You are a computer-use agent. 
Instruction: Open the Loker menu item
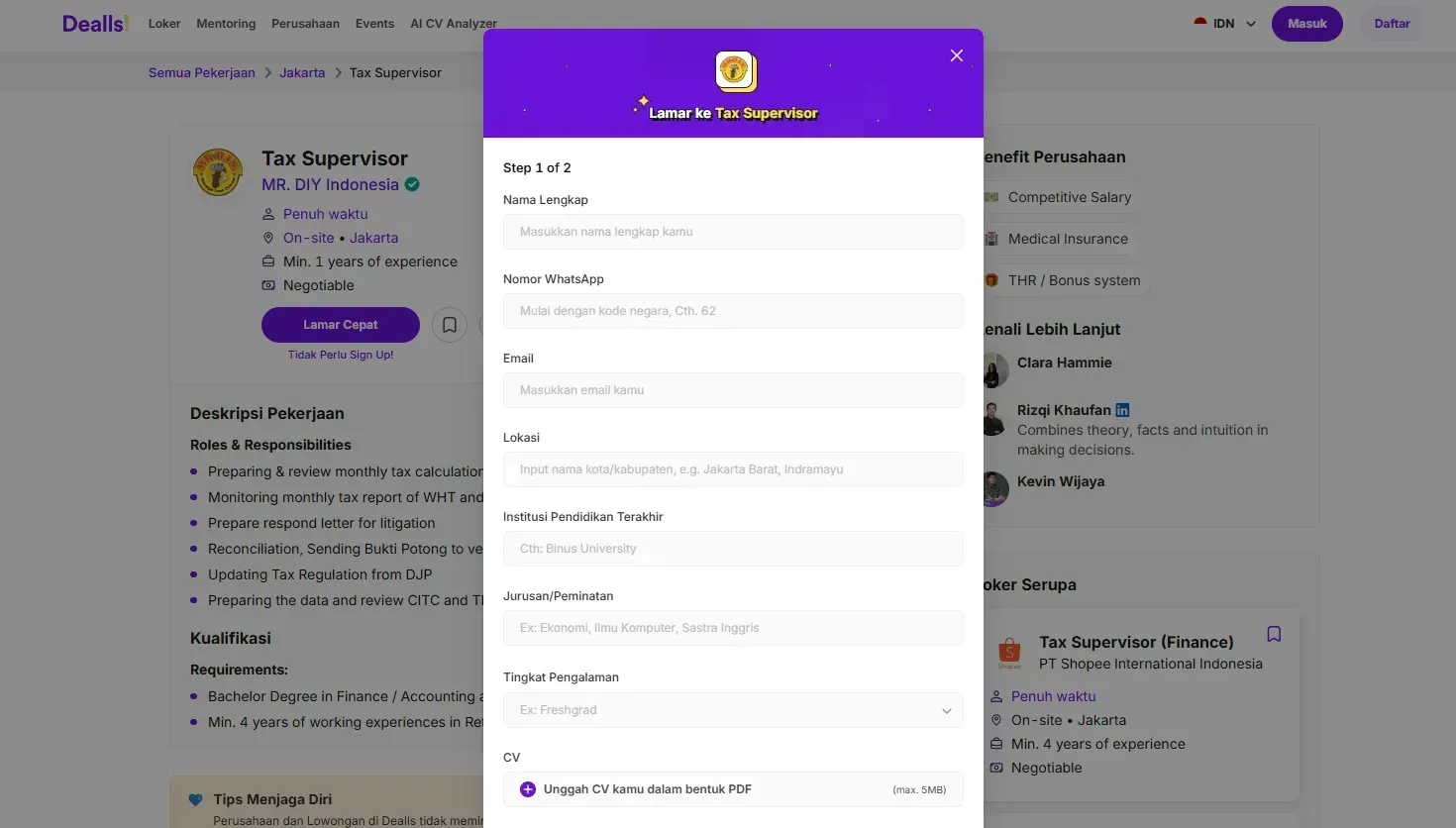(x=164, y=24)
